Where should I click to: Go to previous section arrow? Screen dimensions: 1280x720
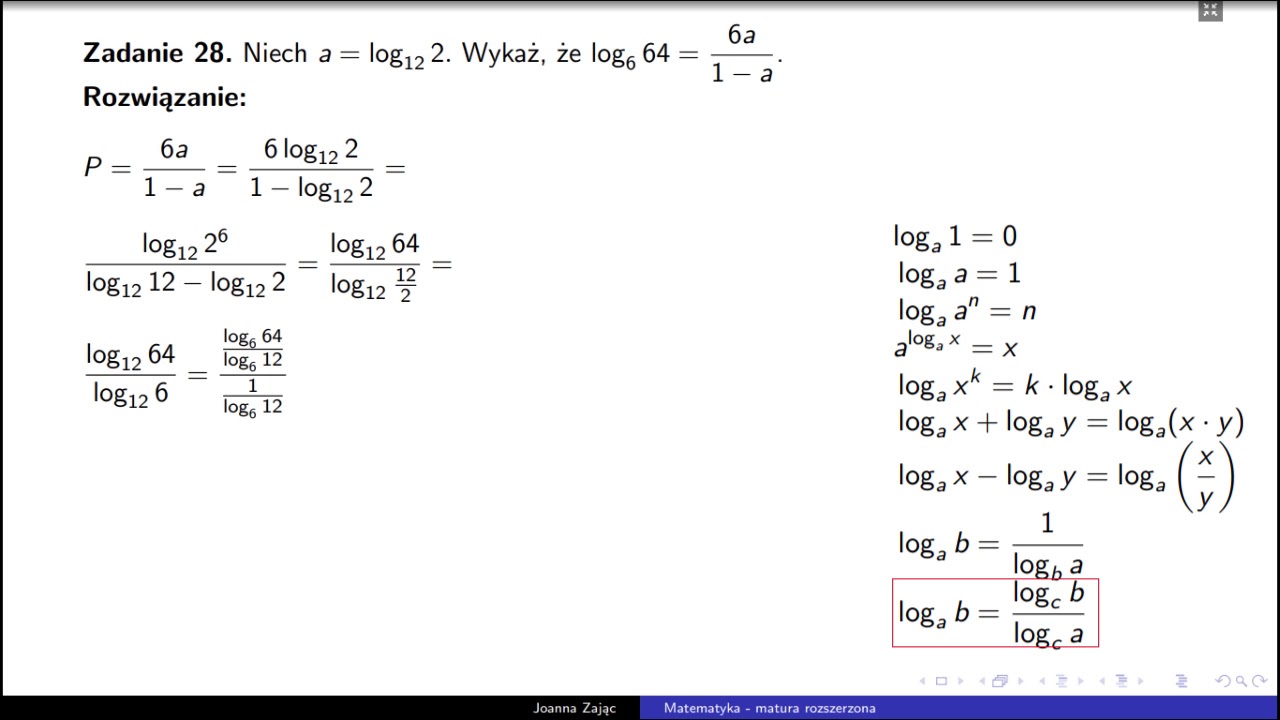click(x=1102, y=681)
